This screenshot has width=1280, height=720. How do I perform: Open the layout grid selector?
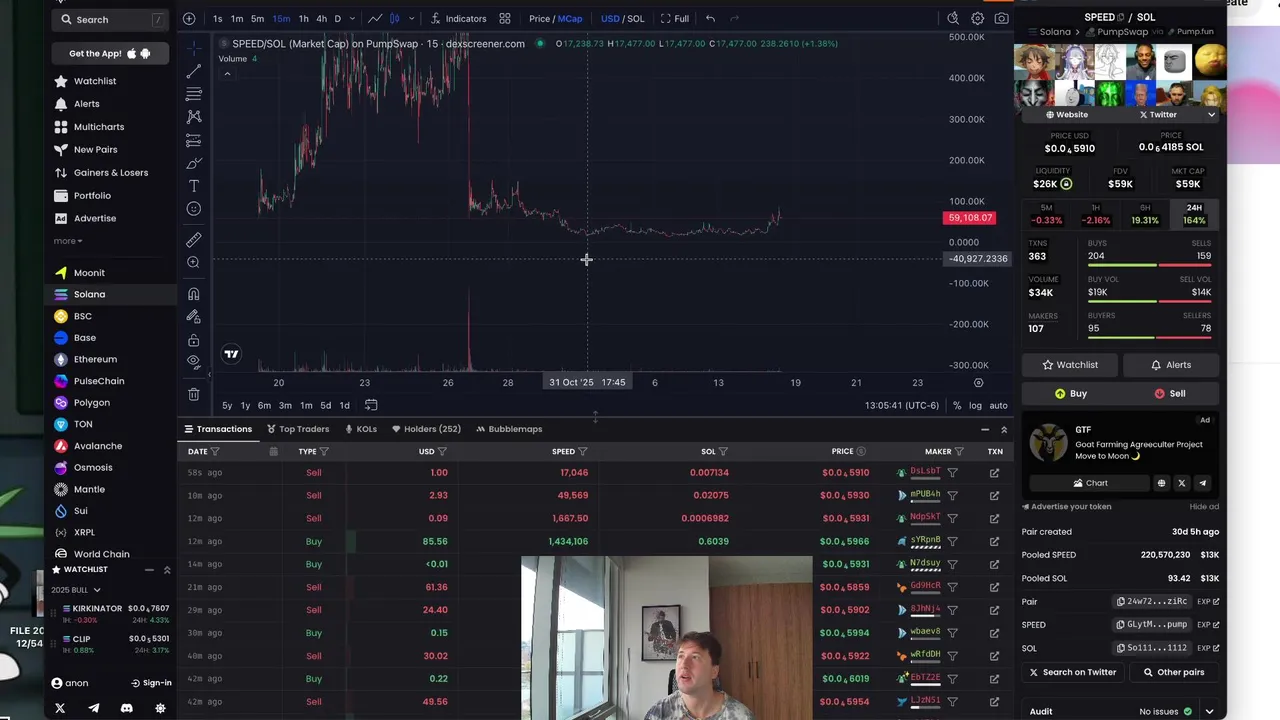pos(505,18)
